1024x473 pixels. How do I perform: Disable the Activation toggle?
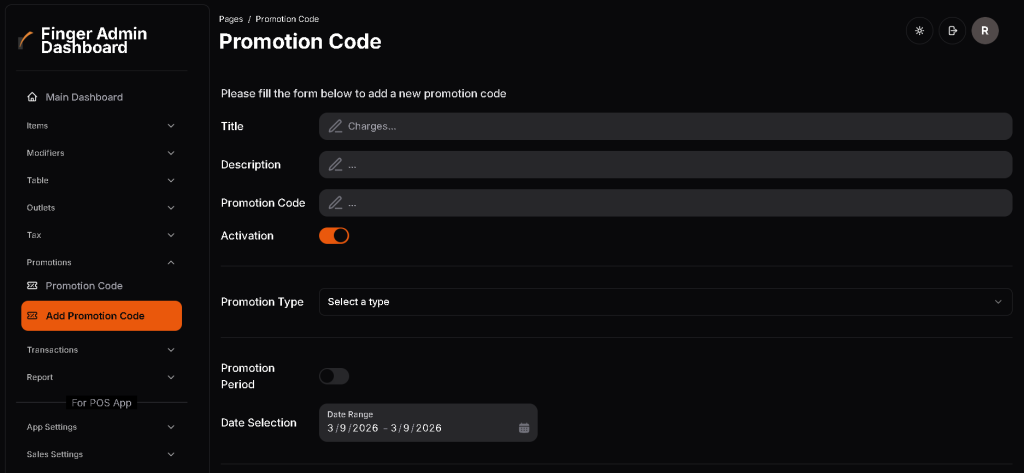point(334,236)
